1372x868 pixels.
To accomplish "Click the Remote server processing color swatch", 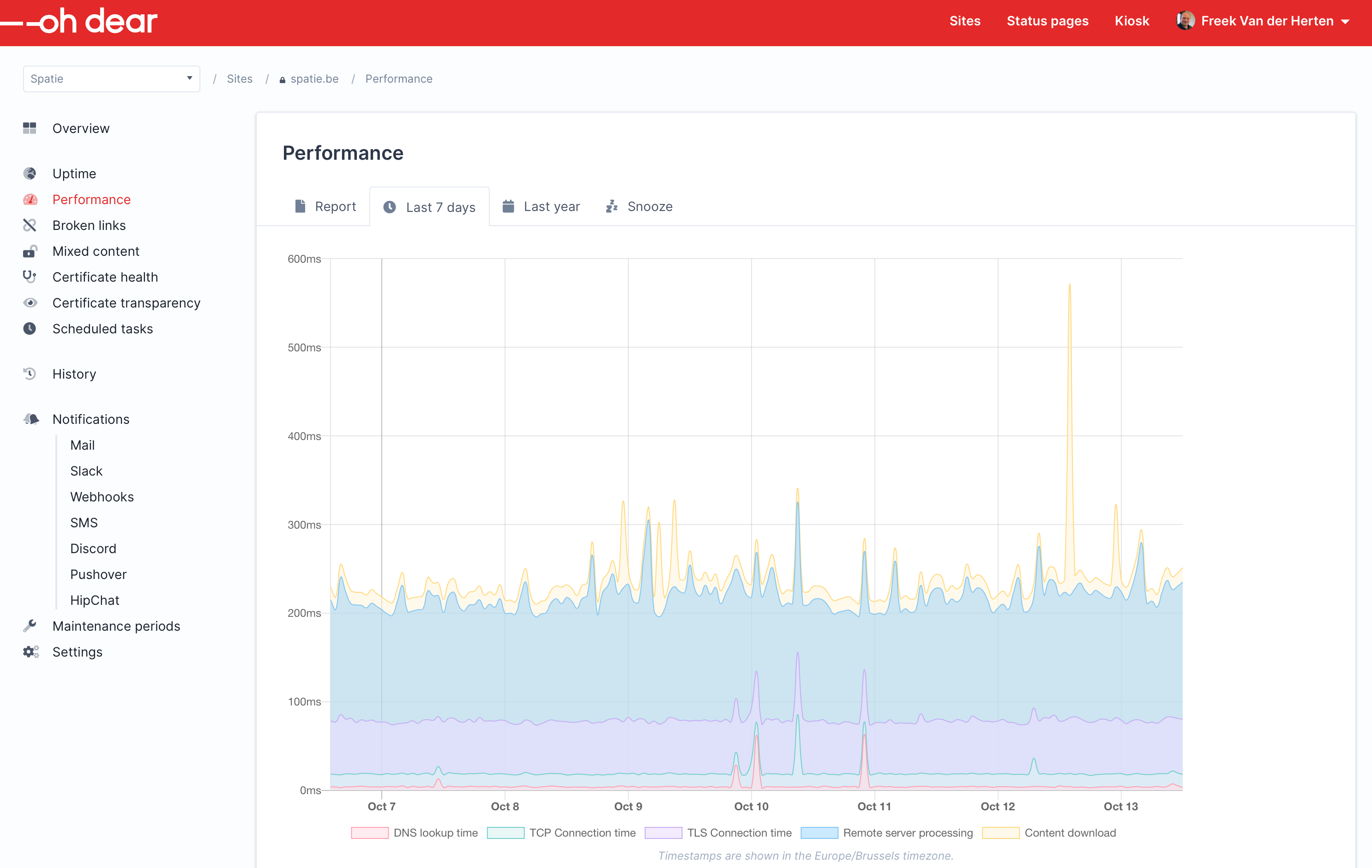I will pyautogui.click(x=819, y=832).
